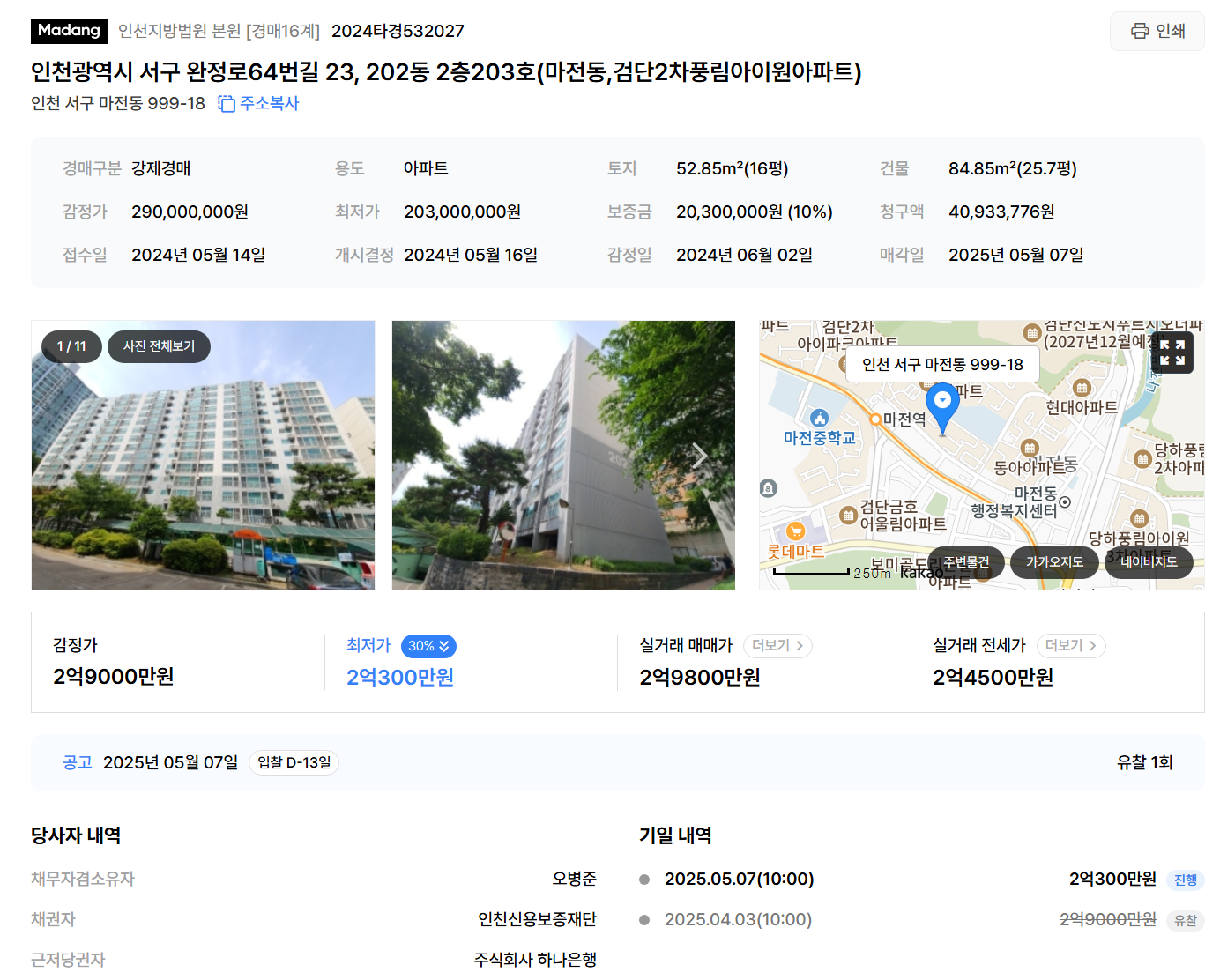Open location in 네이버지도
1220x980 pixels.
pos(1149,562)
